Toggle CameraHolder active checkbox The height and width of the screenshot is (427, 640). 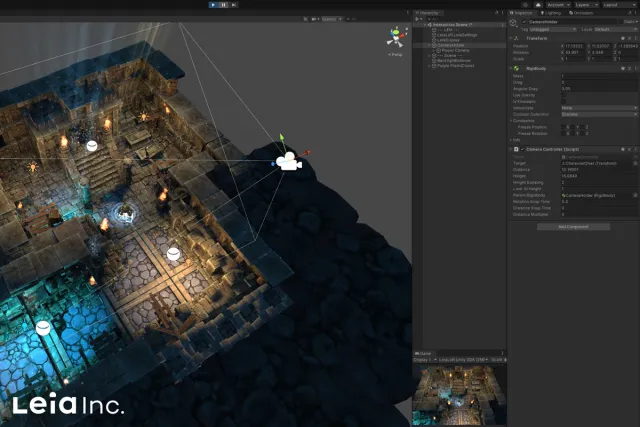click(524, 22)
